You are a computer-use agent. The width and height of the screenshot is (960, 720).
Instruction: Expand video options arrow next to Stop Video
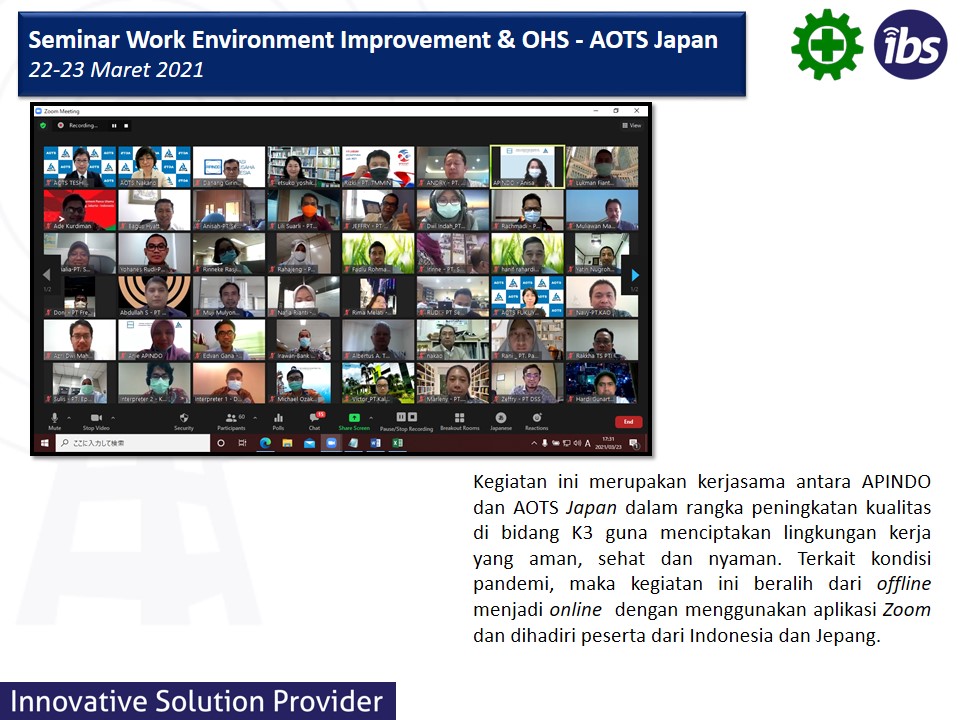point(113,418)
